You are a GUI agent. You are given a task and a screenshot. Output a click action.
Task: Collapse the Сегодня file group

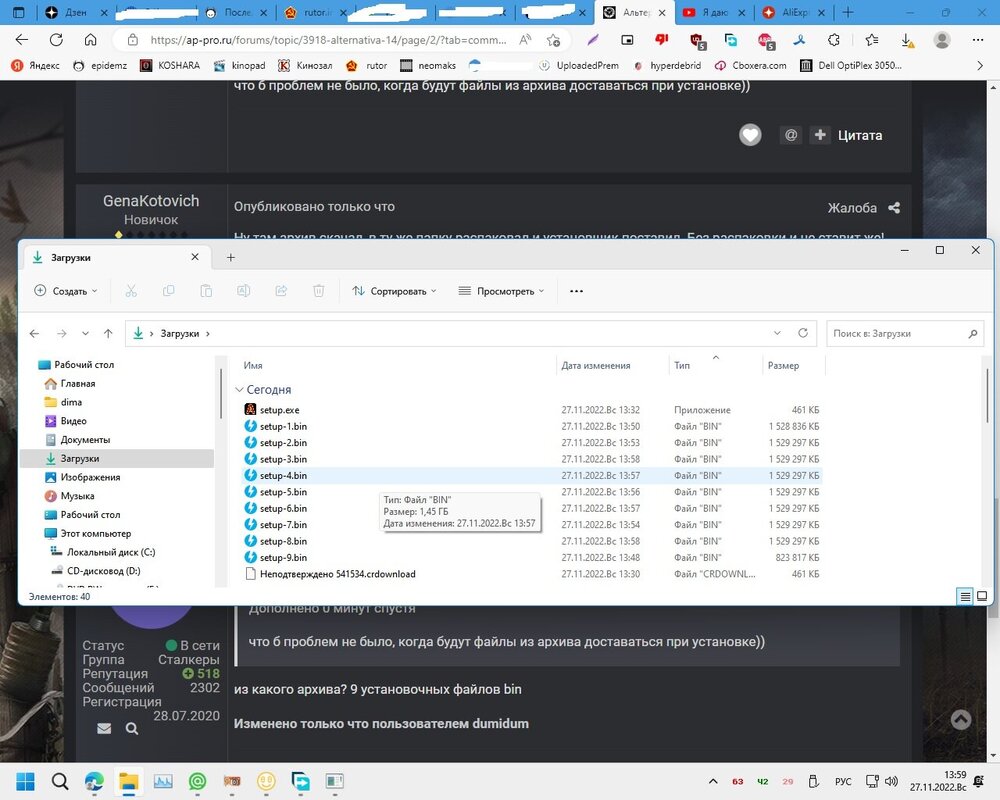239,390
